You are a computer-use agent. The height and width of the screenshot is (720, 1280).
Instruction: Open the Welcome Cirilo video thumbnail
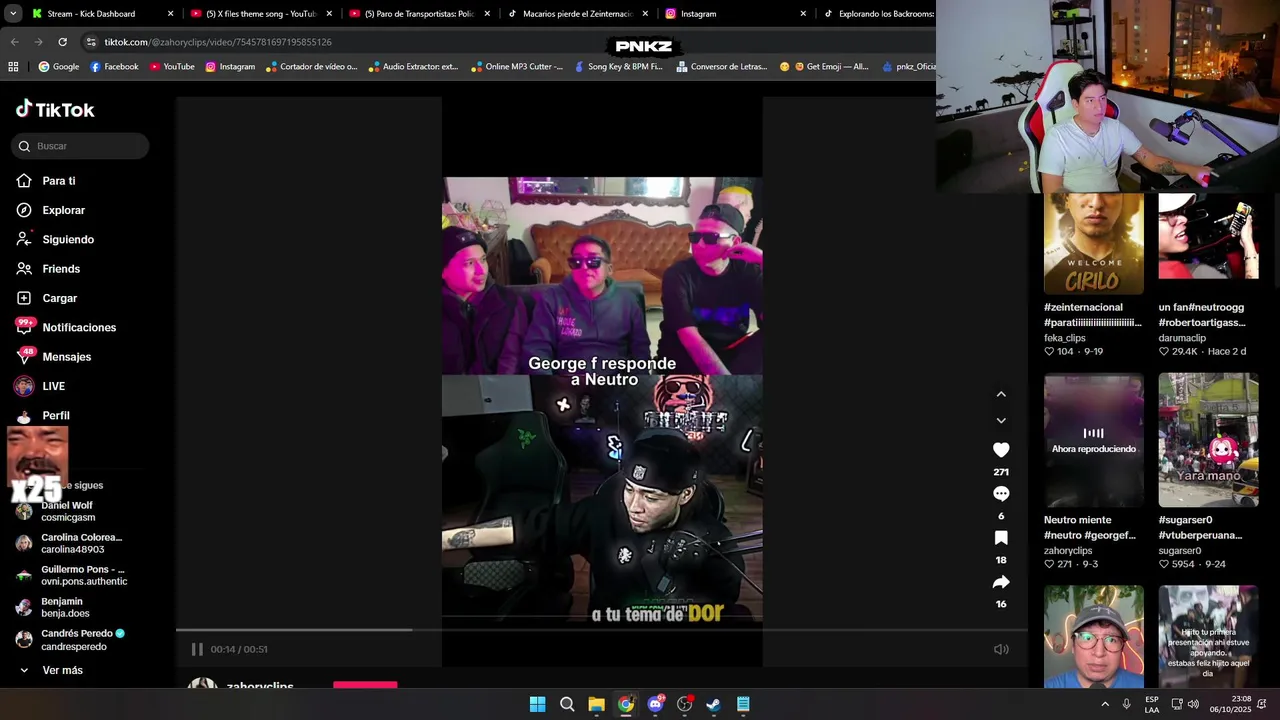[x=1093, y=243]
